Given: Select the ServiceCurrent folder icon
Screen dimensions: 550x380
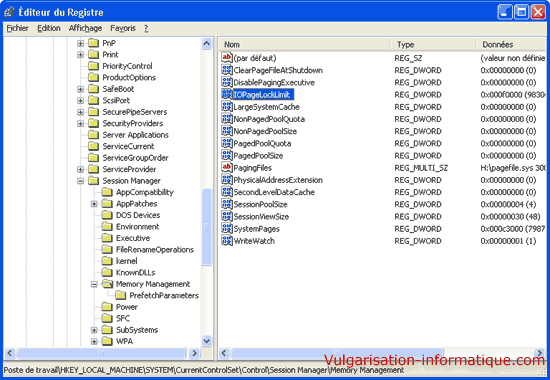Looking at the screenshot, I should [93, 146].
